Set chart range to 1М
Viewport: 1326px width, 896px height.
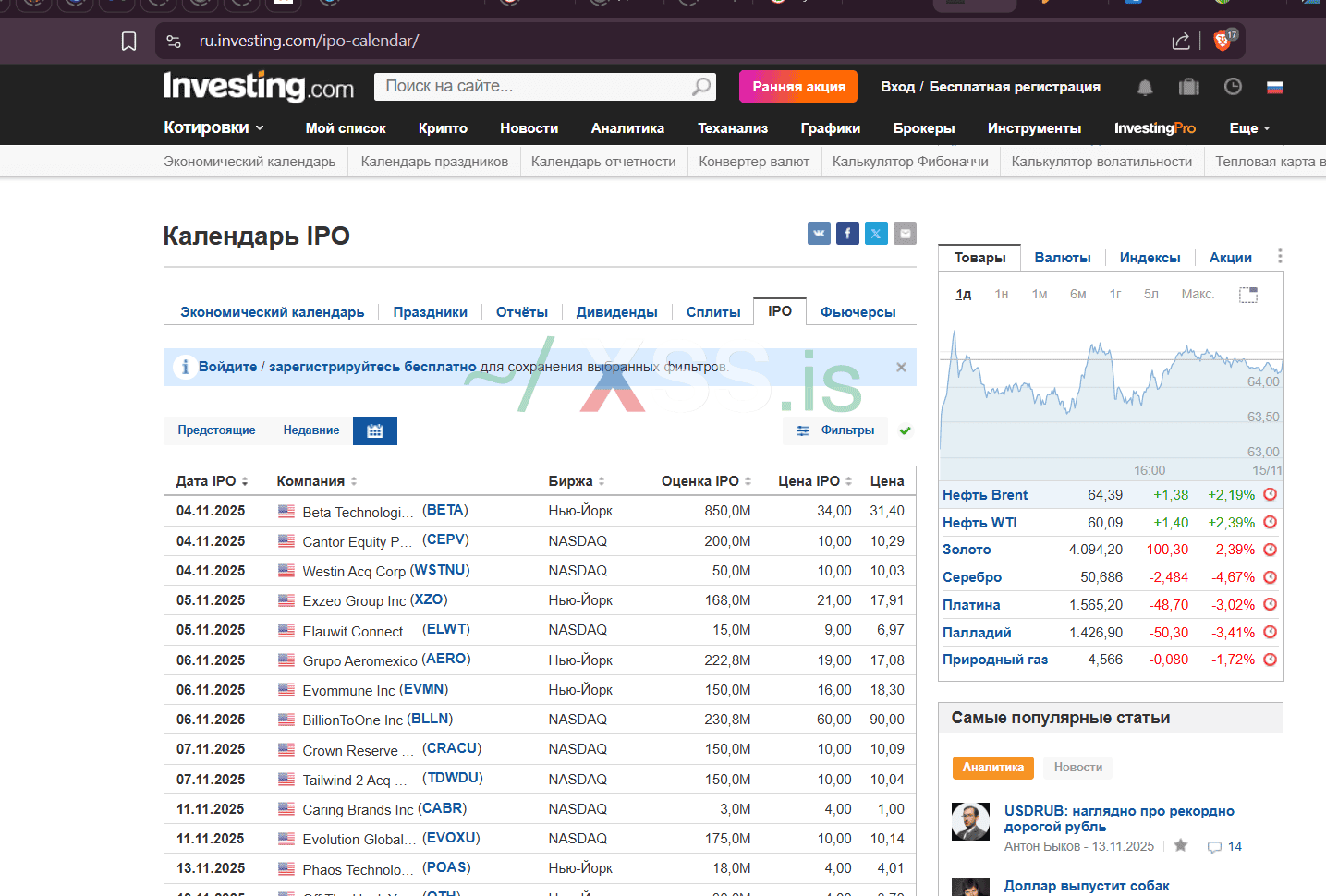pyautogui.click(x=1040, y=295)
